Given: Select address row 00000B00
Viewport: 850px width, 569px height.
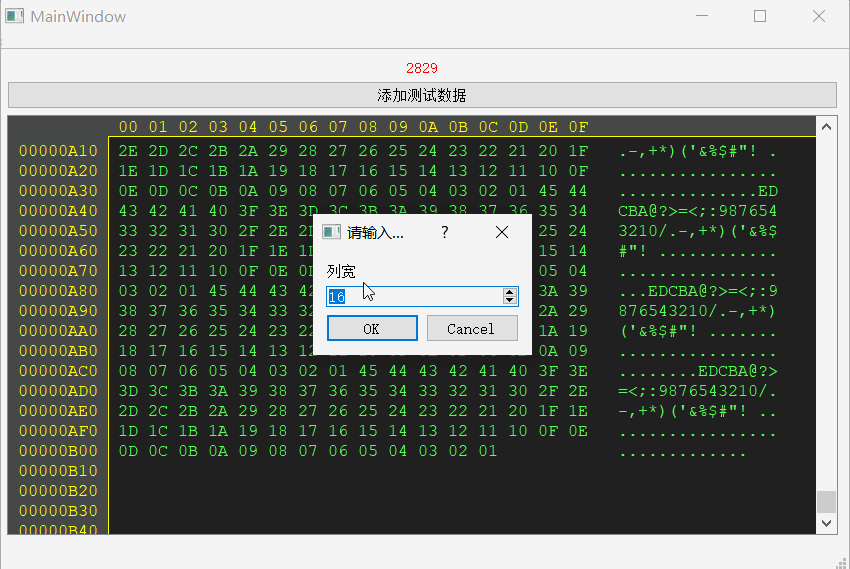Looking at the screenshot, I should pyautogui.click(x=59, y=451).
